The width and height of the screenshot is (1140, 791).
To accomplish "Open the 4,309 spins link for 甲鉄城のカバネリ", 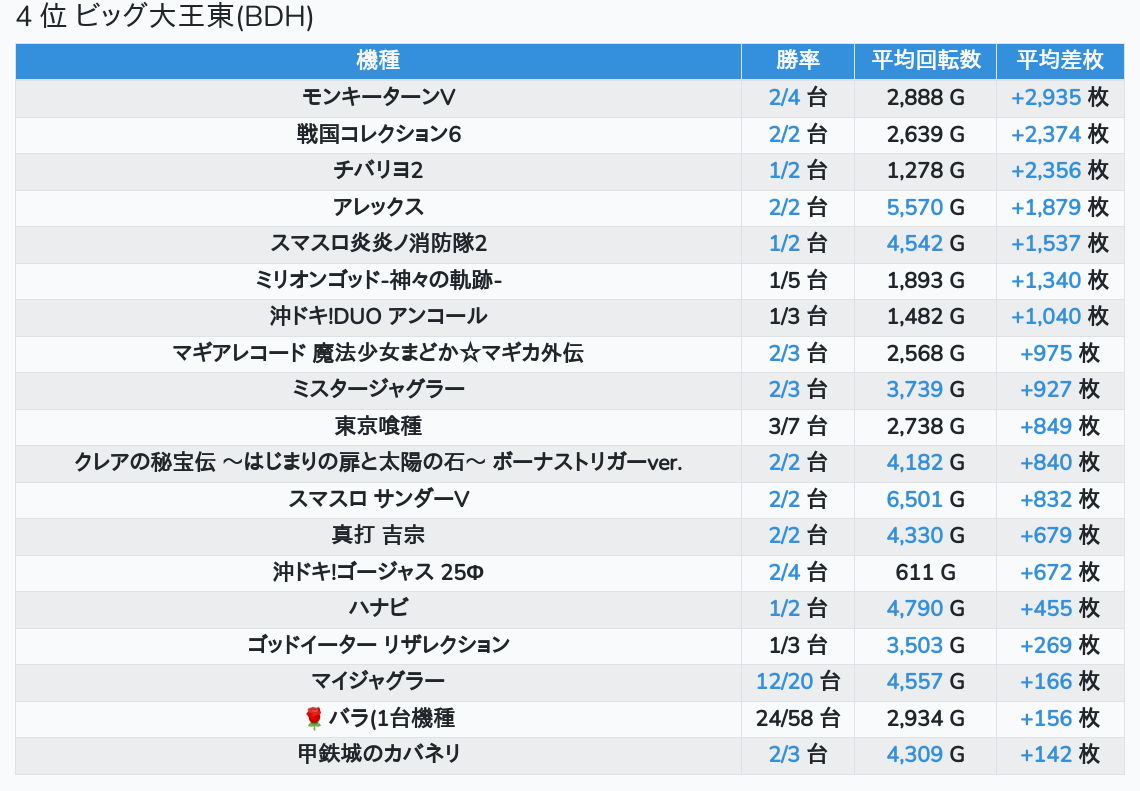I will (x=915, y=755).
